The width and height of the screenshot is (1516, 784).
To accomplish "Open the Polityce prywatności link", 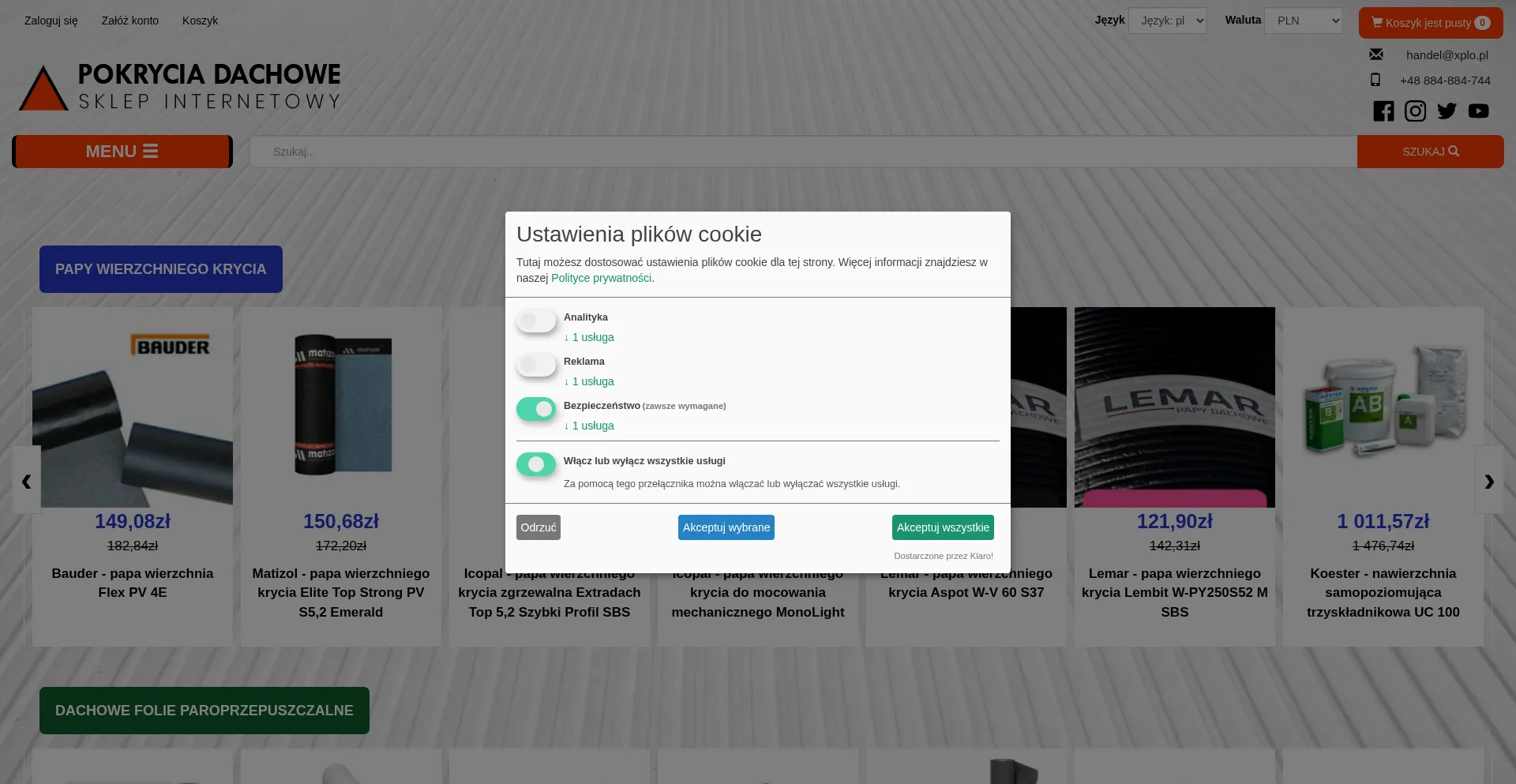I will 601,278.
